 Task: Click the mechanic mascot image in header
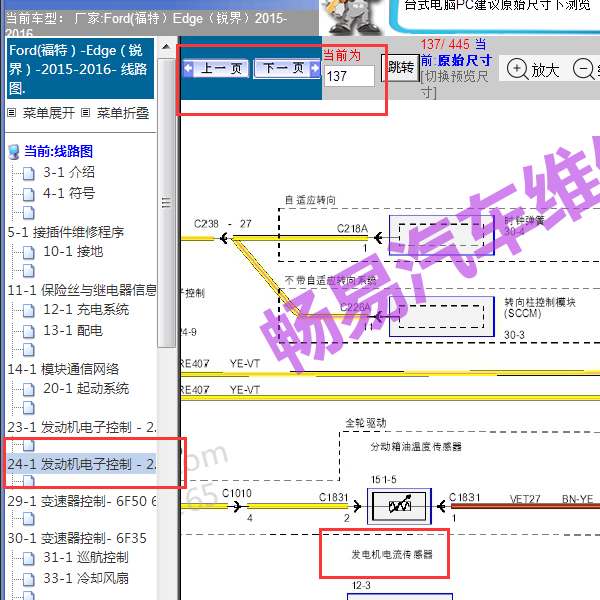pyautogui.click(x=351, y=17)
